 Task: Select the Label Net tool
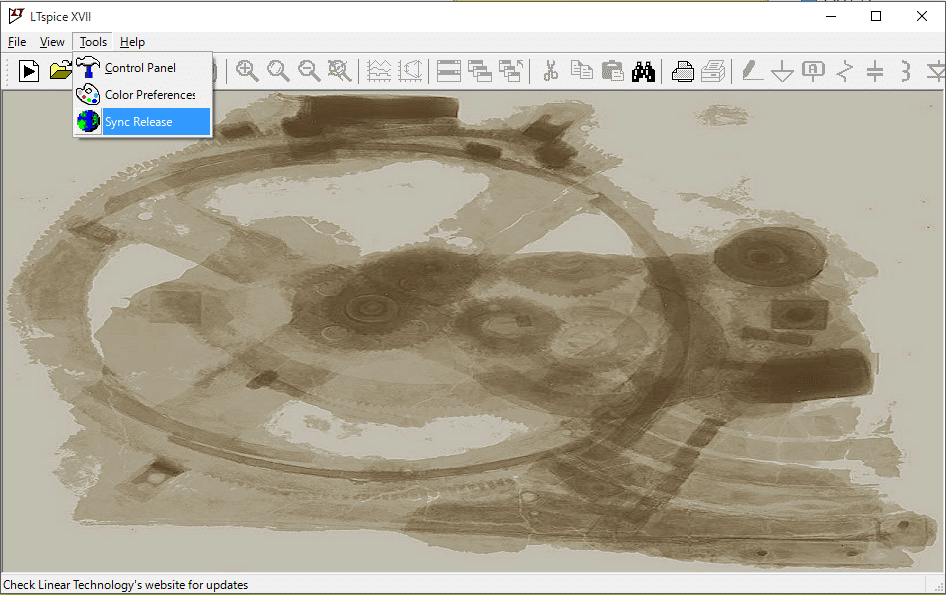pyautogui.click(x=813, y=71)
